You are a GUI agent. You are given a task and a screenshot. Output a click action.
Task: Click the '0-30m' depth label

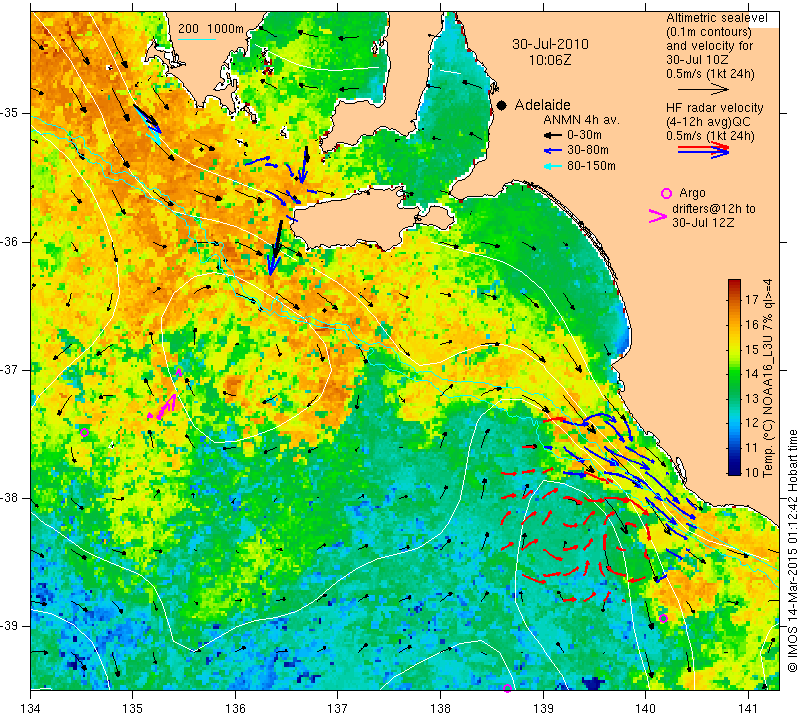(x=584, y=135)
